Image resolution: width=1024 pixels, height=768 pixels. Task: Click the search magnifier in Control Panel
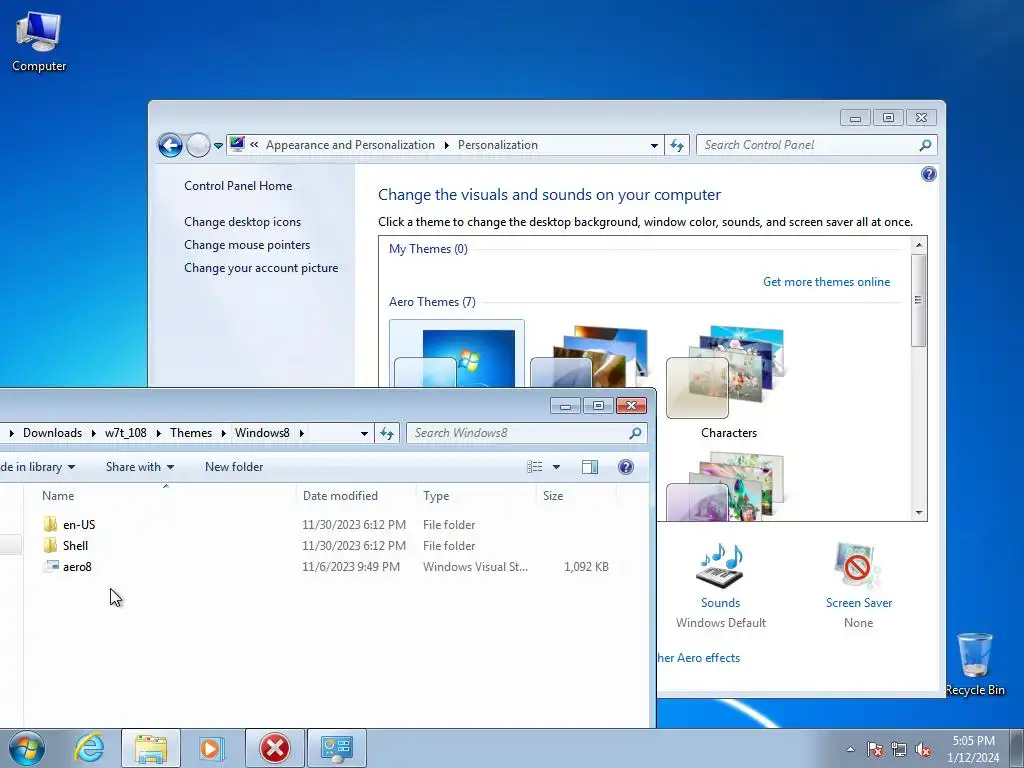point(925,145)
